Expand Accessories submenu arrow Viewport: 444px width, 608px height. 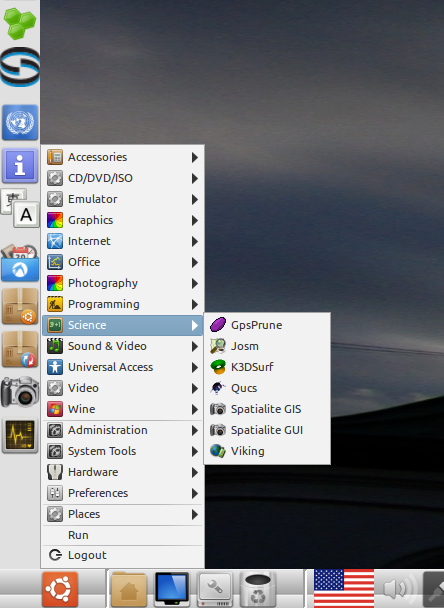pos(195,157)
